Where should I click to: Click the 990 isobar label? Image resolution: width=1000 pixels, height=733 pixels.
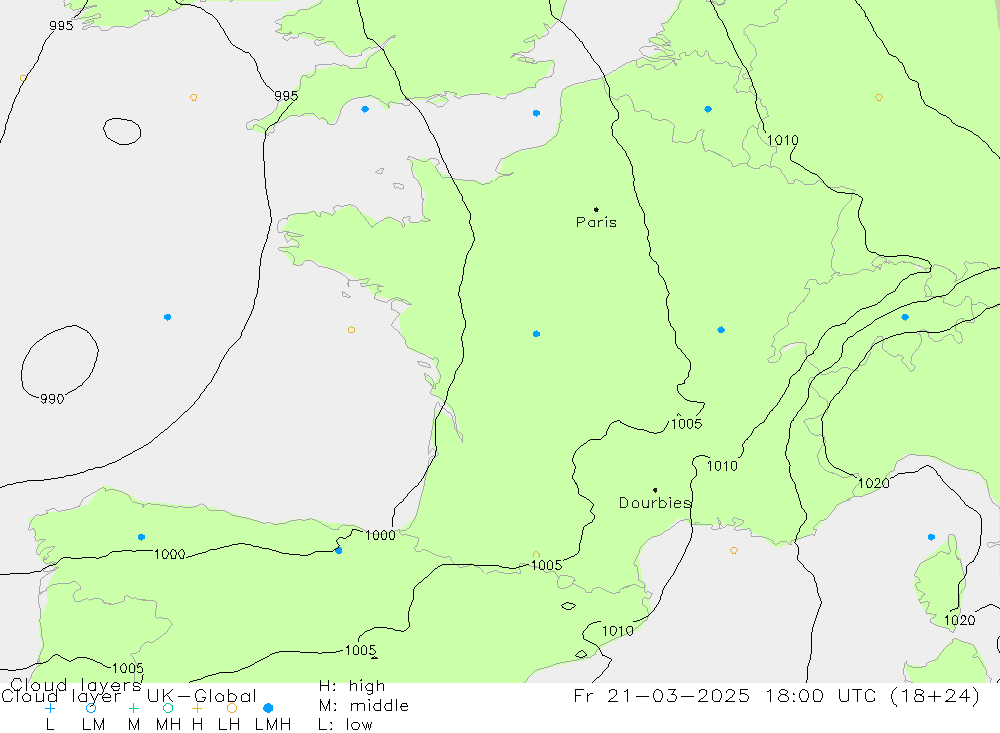(x=52, y=399)
